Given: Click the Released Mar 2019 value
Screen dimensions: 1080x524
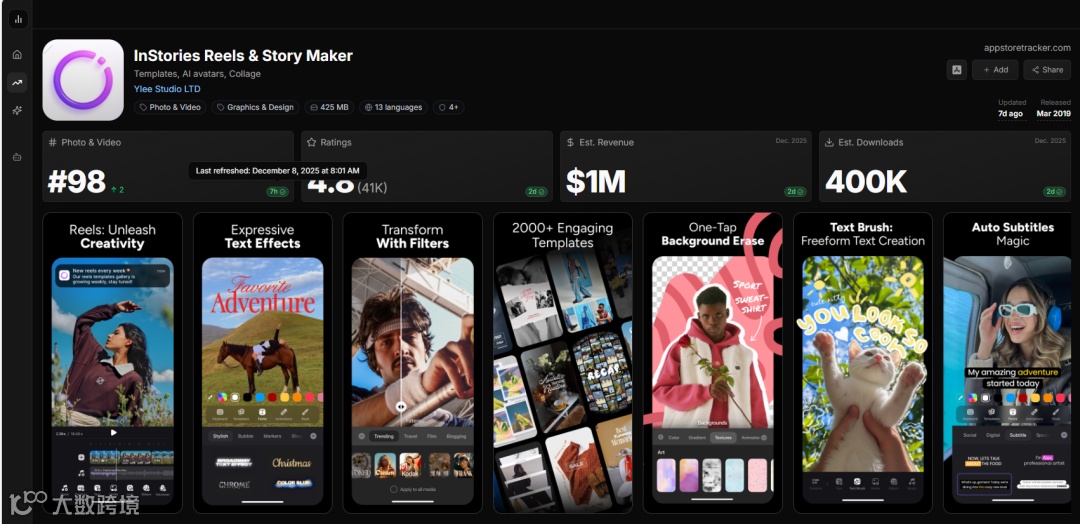Looking at the screenshot, I should [x=1053, y=114].
